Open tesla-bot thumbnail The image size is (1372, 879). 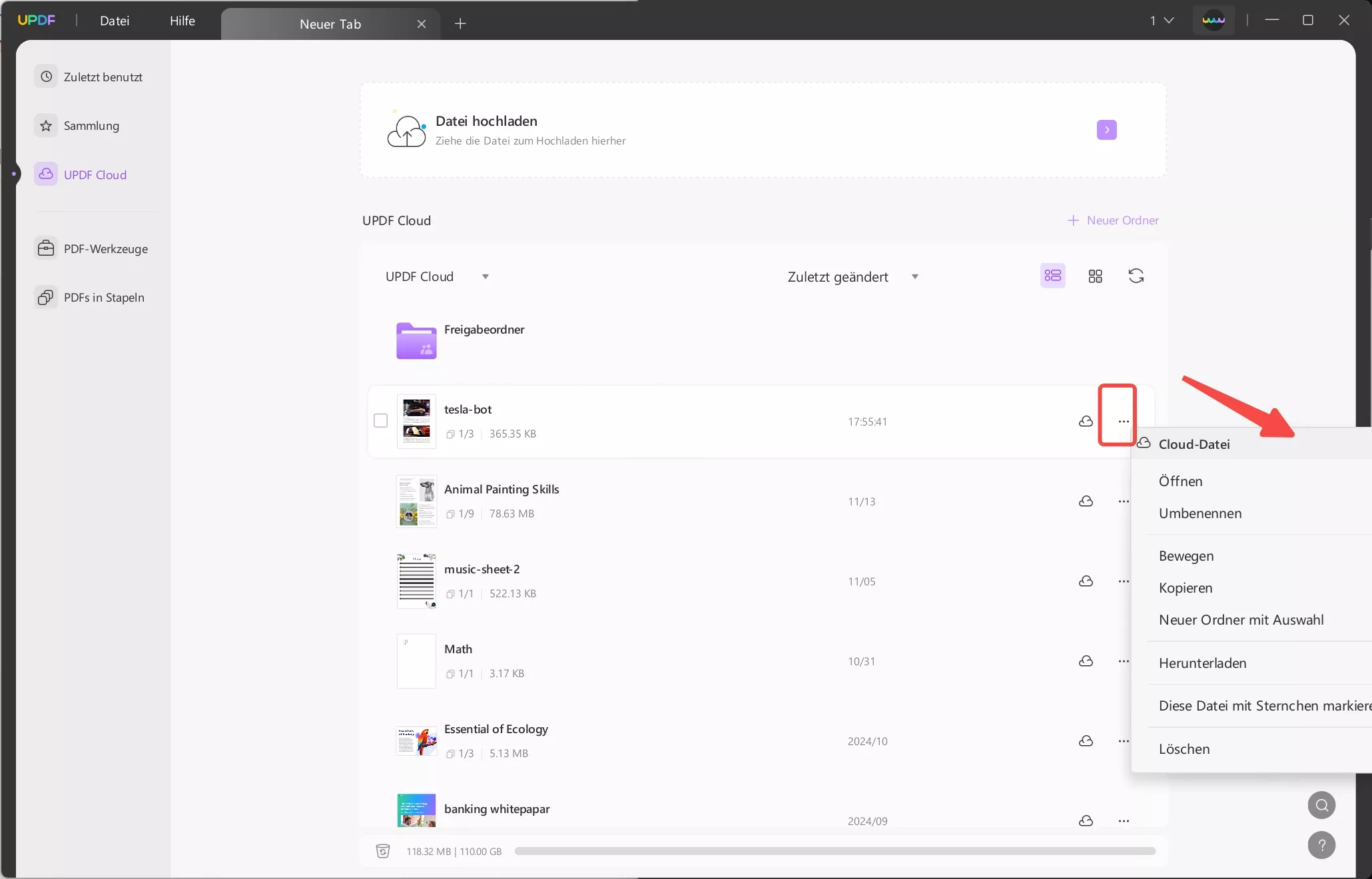[416, 422]
